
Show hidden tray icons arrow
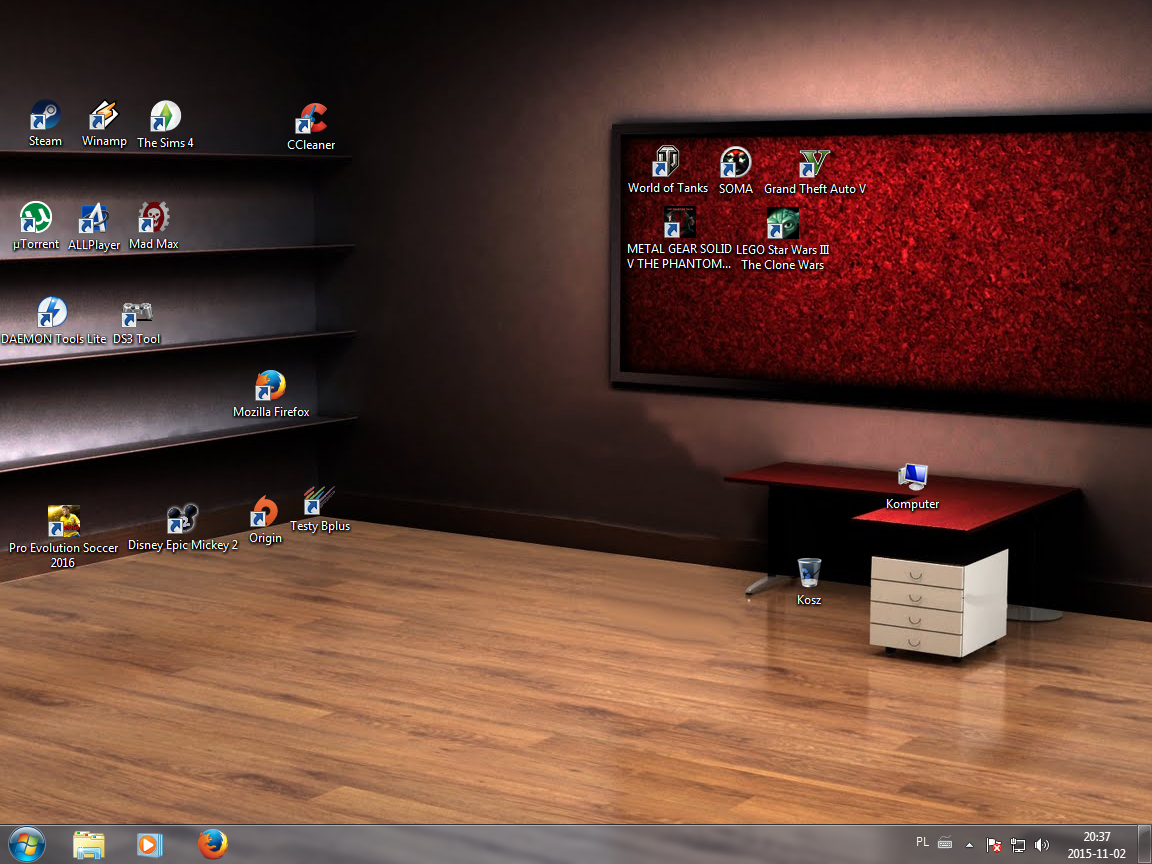pos(970,846)
